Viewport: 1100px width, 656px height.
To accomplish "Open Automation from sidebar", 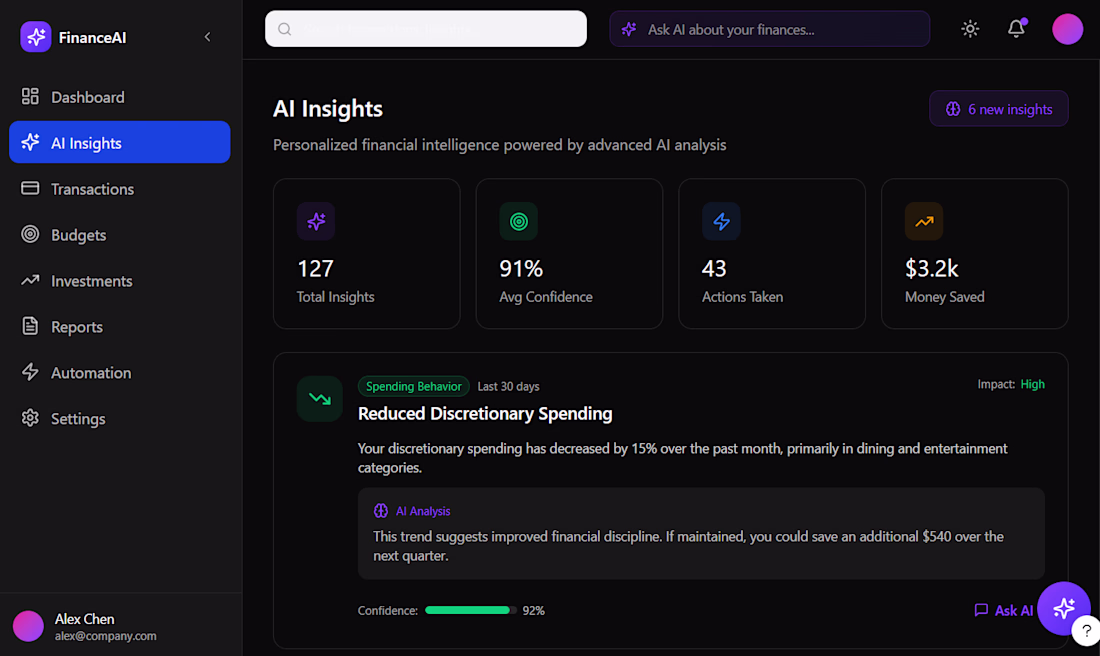I will pyautogui.click(x=119, y=373).
